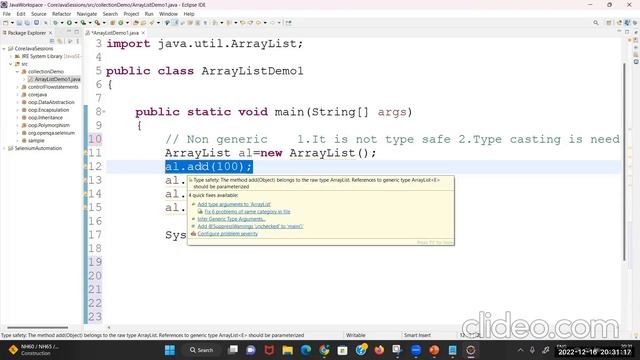The width and height of the screenshot is (640, 360).
Task: Click the editor vertical scrollbar
Action: click(x=624, y=162)
